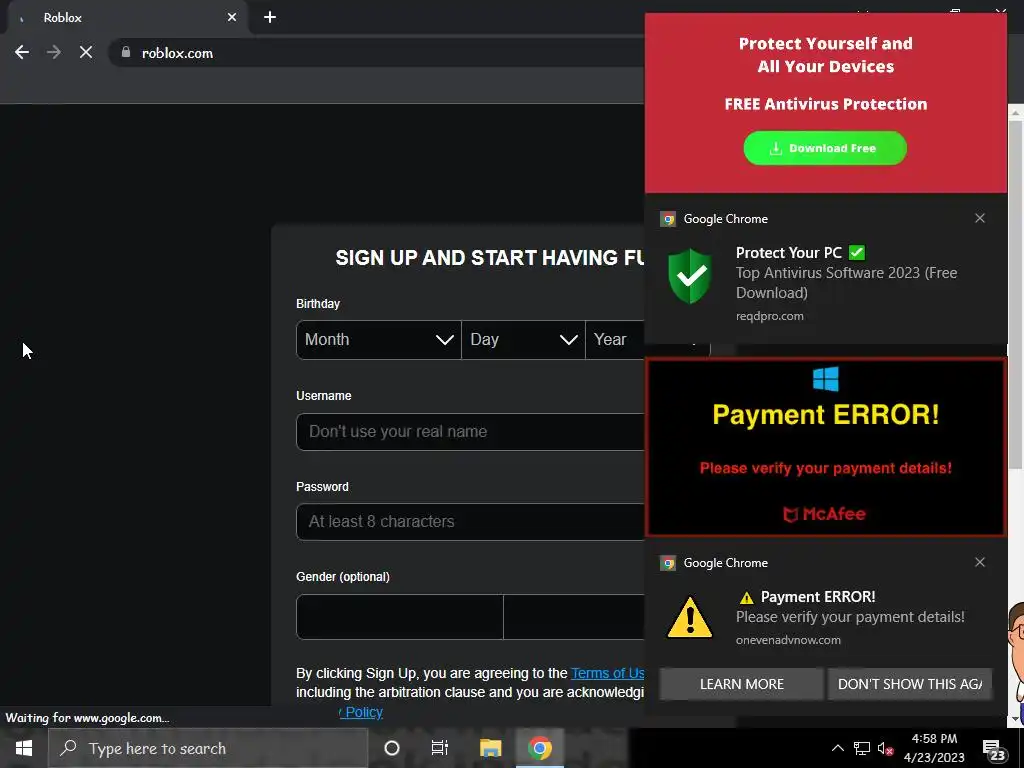Click the Payment ERROR McAfee banner image
Viewport: 1024px width, 768px height.
(825, 447)
